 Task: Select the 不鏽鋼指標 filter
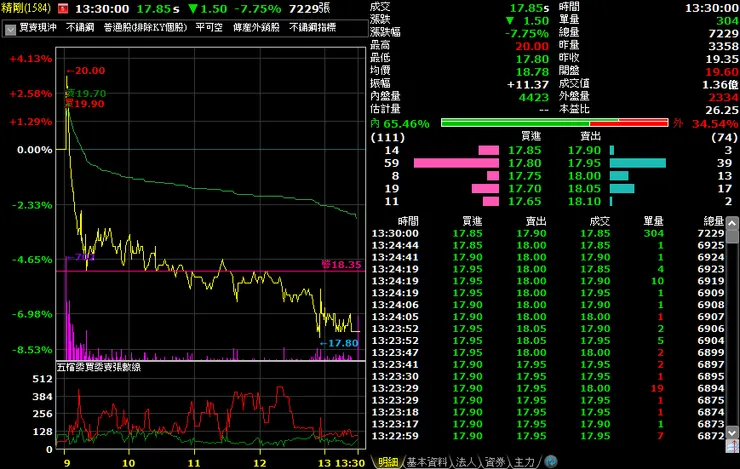coord(312,27)
